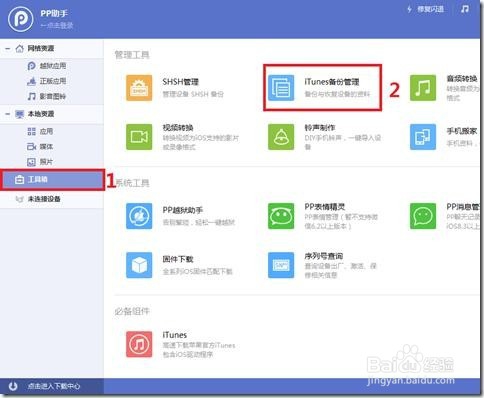Click SHSH管理 title text

coord(180,82)
